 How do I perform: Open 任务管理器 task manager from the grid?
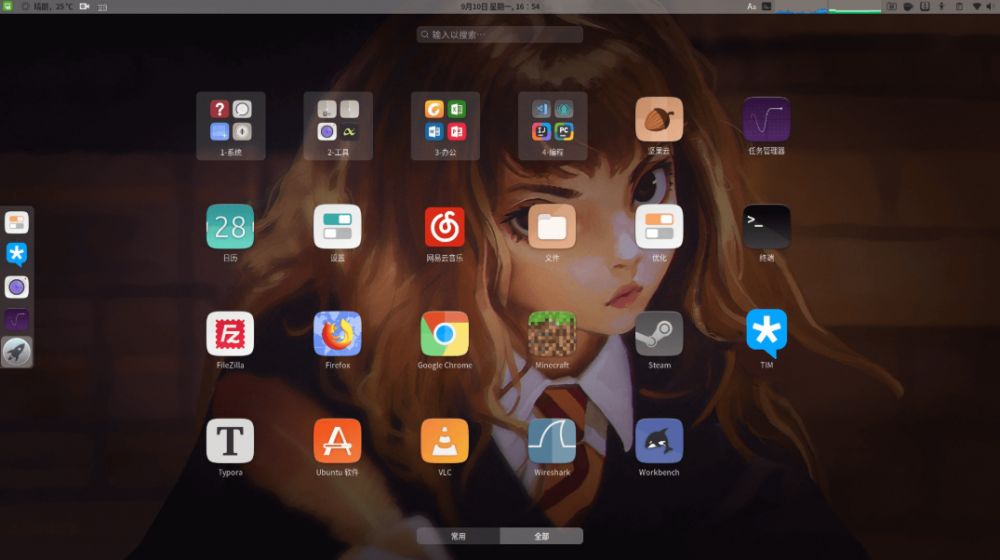coord(766,119)
